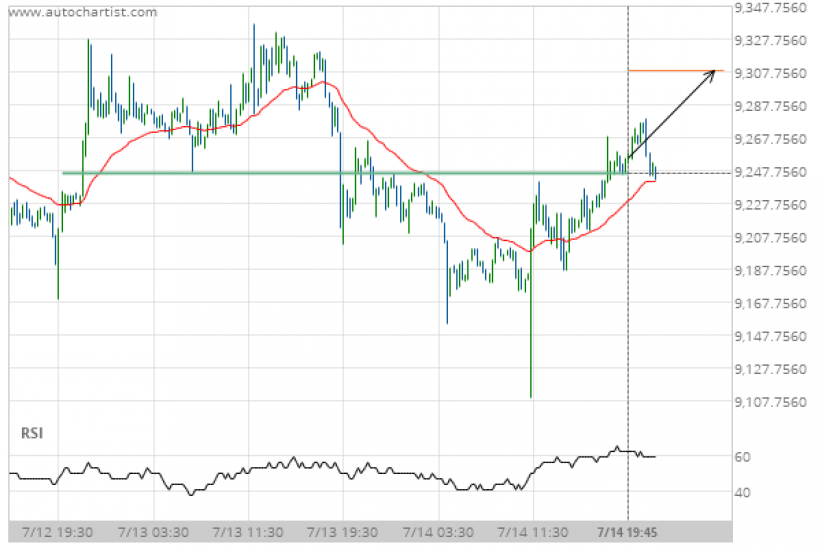Select the 7/12 19:30 time label

(58, 533)
